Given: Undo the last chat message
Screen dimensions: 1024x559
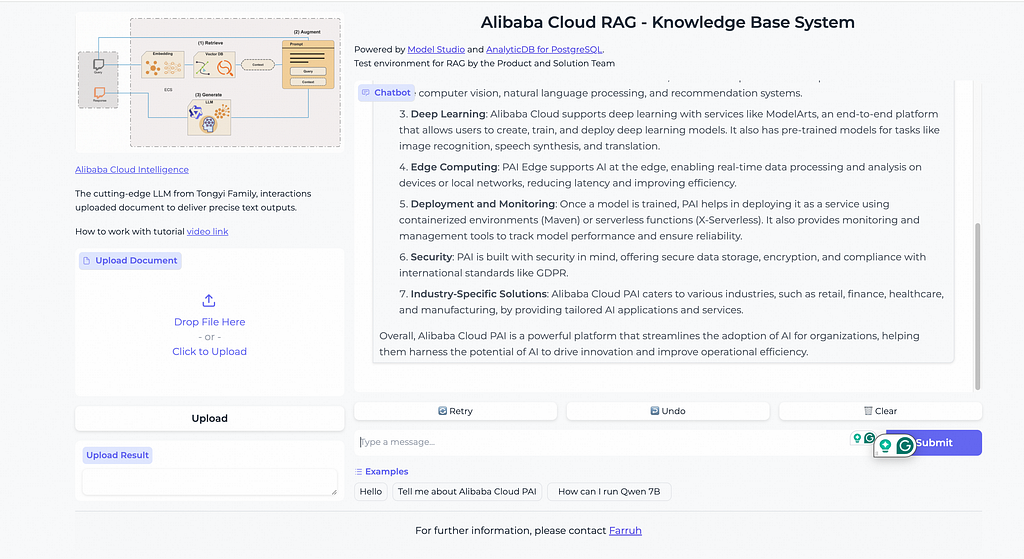Looking at the screenshot, I should point(667,411).
